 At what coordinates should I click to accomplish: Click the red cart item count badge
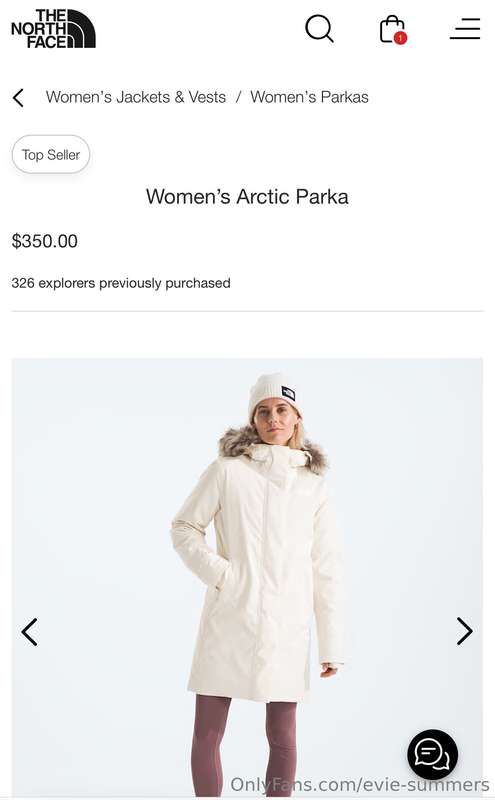pos(401,38)
